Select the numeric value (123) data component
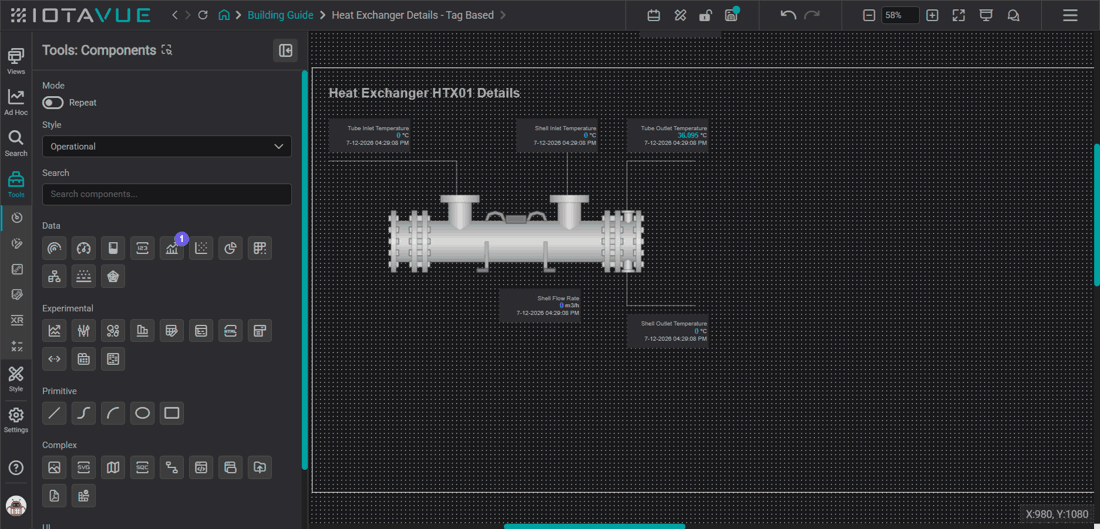Screen dimensions: 1100x529 coord(142,248)
